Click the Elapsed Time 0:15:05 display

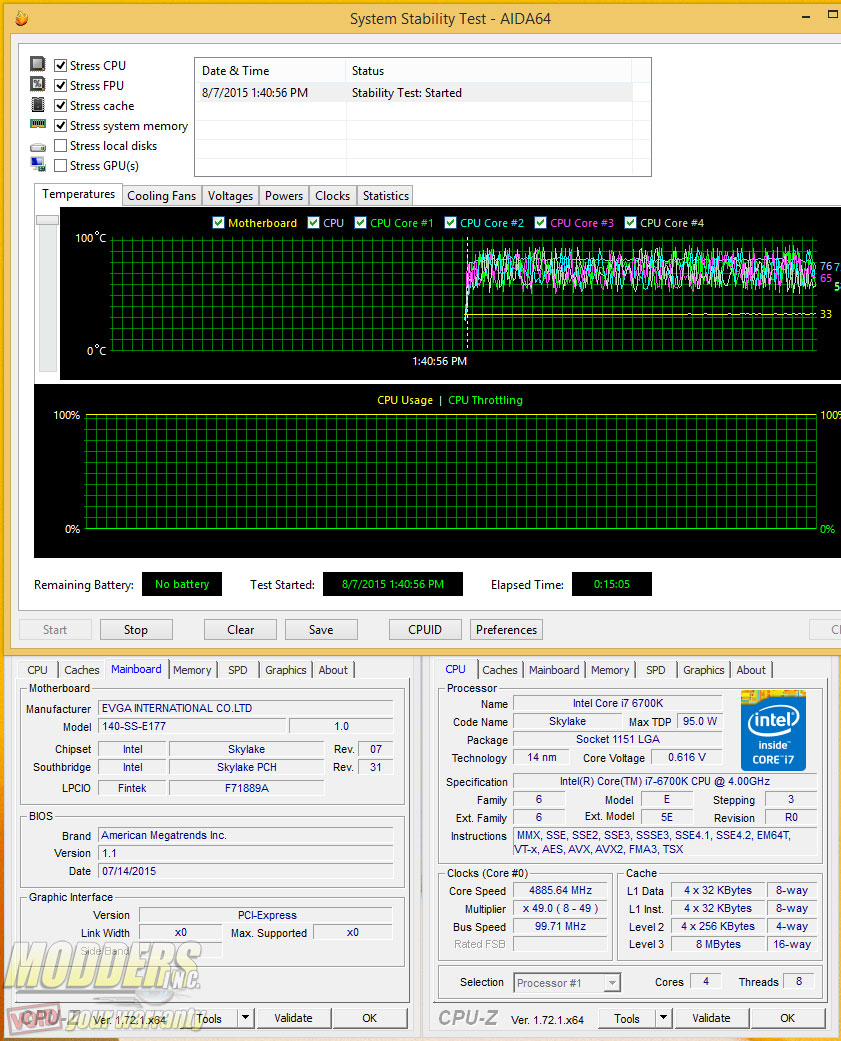[612, 584]
